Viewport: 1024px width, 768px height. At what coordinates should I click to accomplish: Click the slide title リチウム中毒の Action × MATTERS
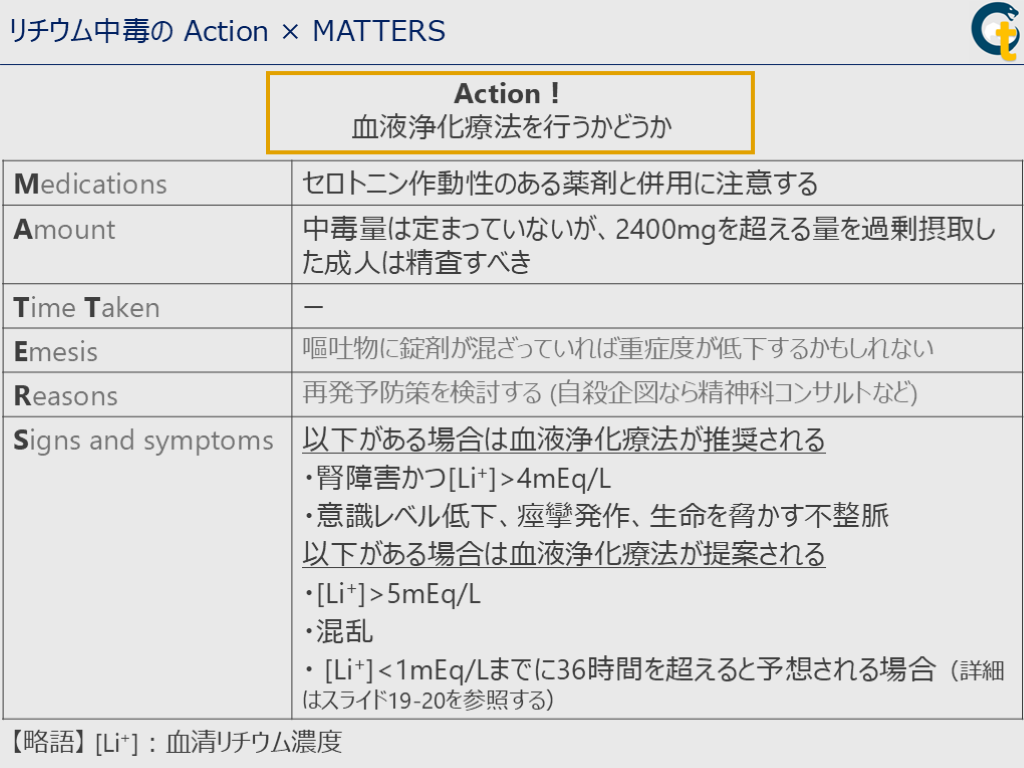[227, 32]
